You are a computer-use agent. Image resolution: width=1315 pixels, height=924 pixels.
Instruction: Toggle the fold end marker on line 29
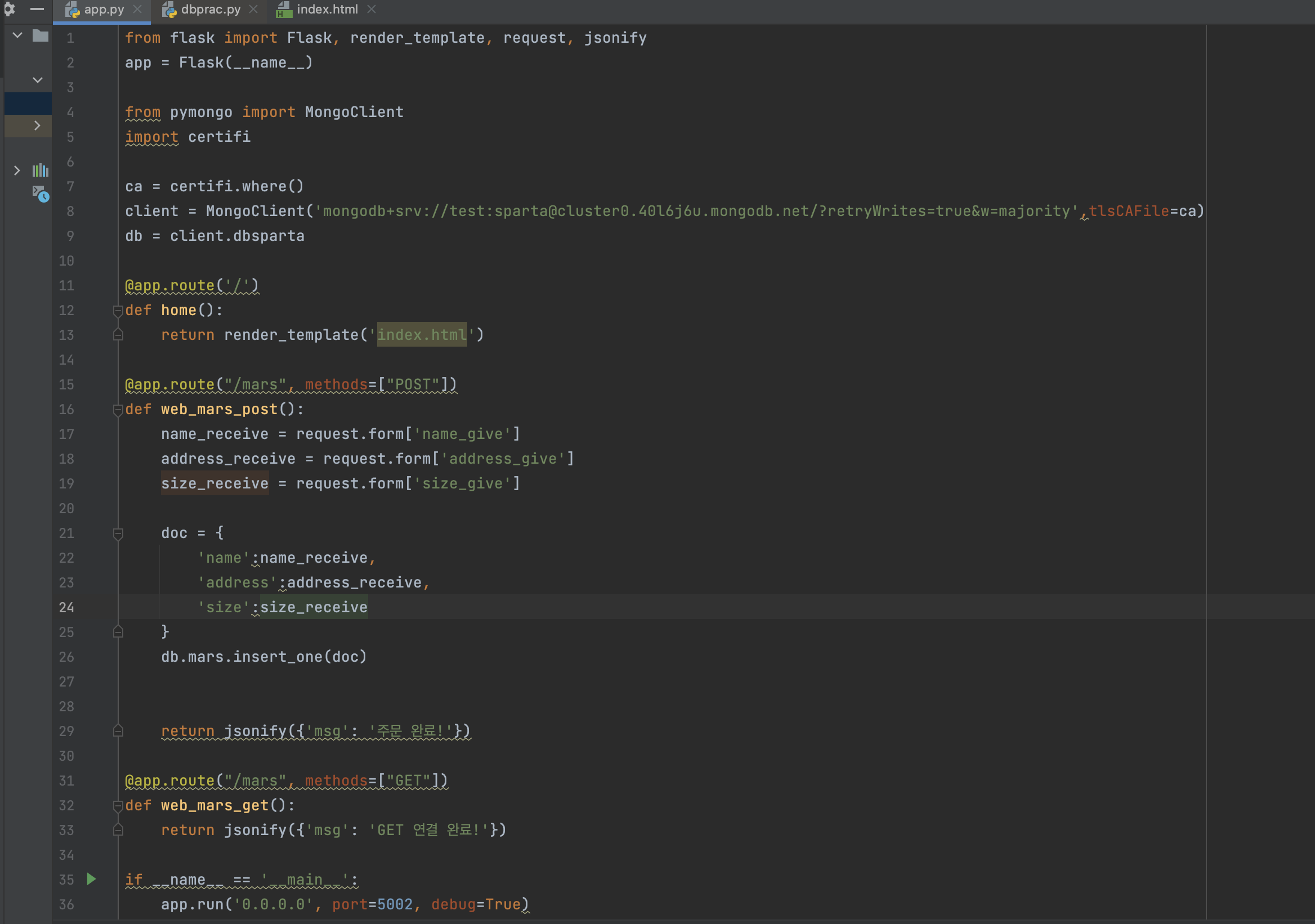coord(118,731)
